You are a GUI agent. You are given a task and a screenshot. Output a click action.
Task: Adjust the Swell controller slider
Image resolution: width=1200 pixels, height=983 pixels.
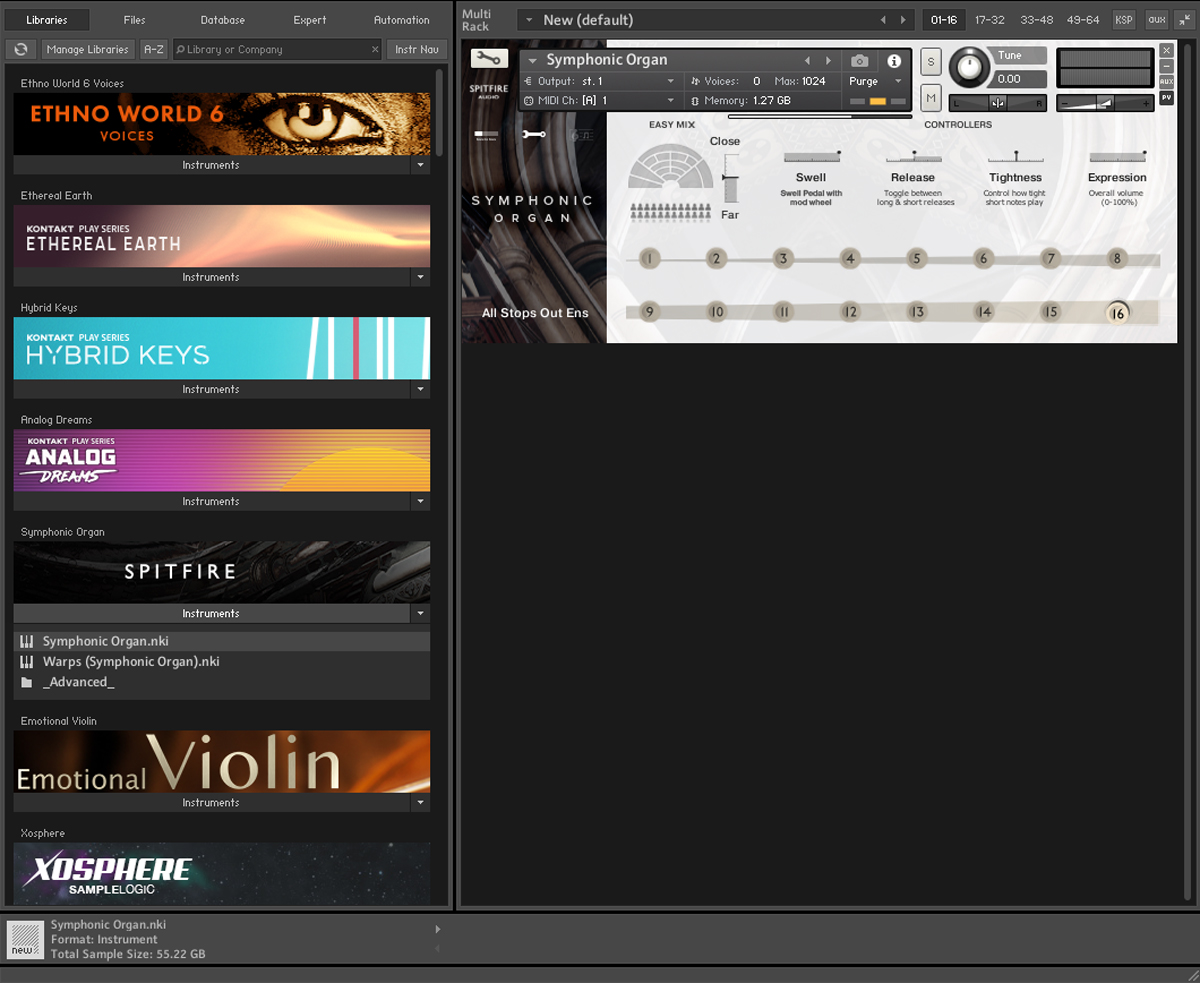click(811, 157)
